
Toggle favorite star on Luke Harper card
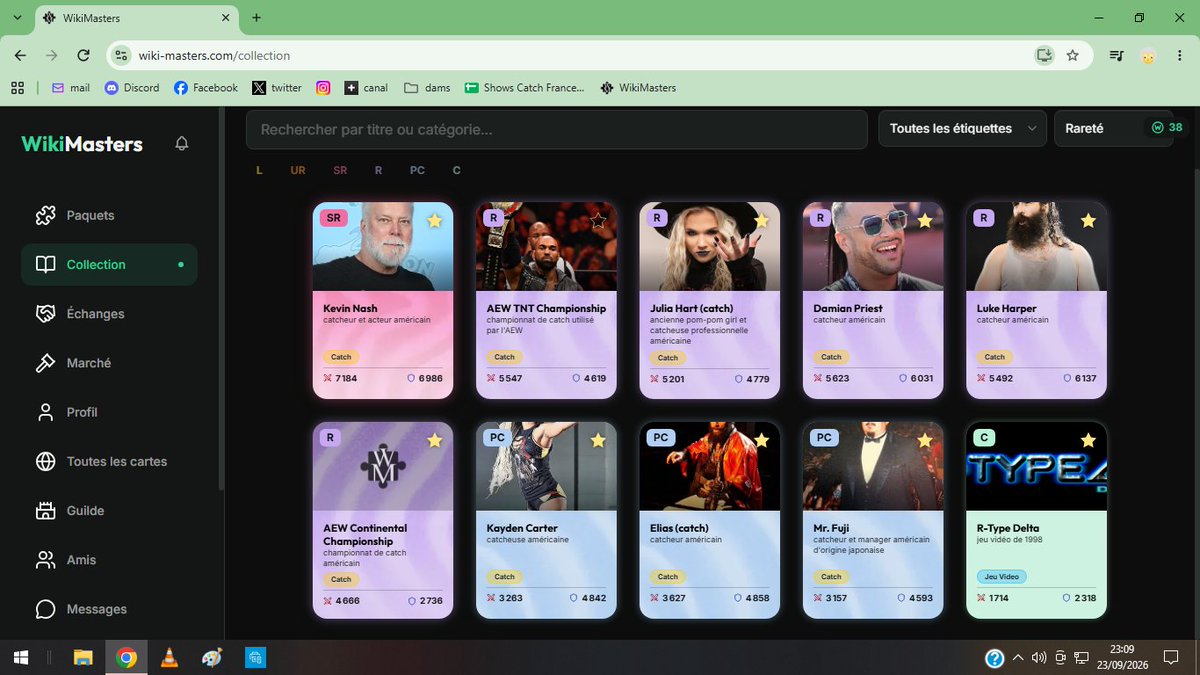pyautogui.click(x=1088, y=220)
